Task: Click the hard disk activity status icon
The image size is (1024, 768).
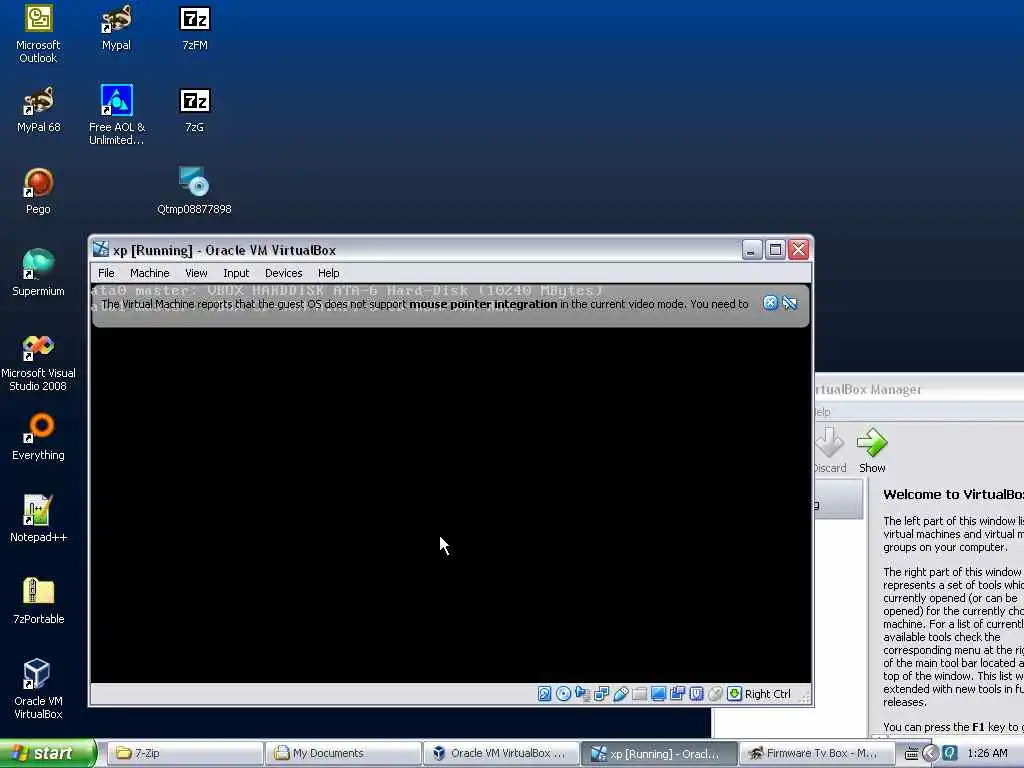Action: pos(544,694)
